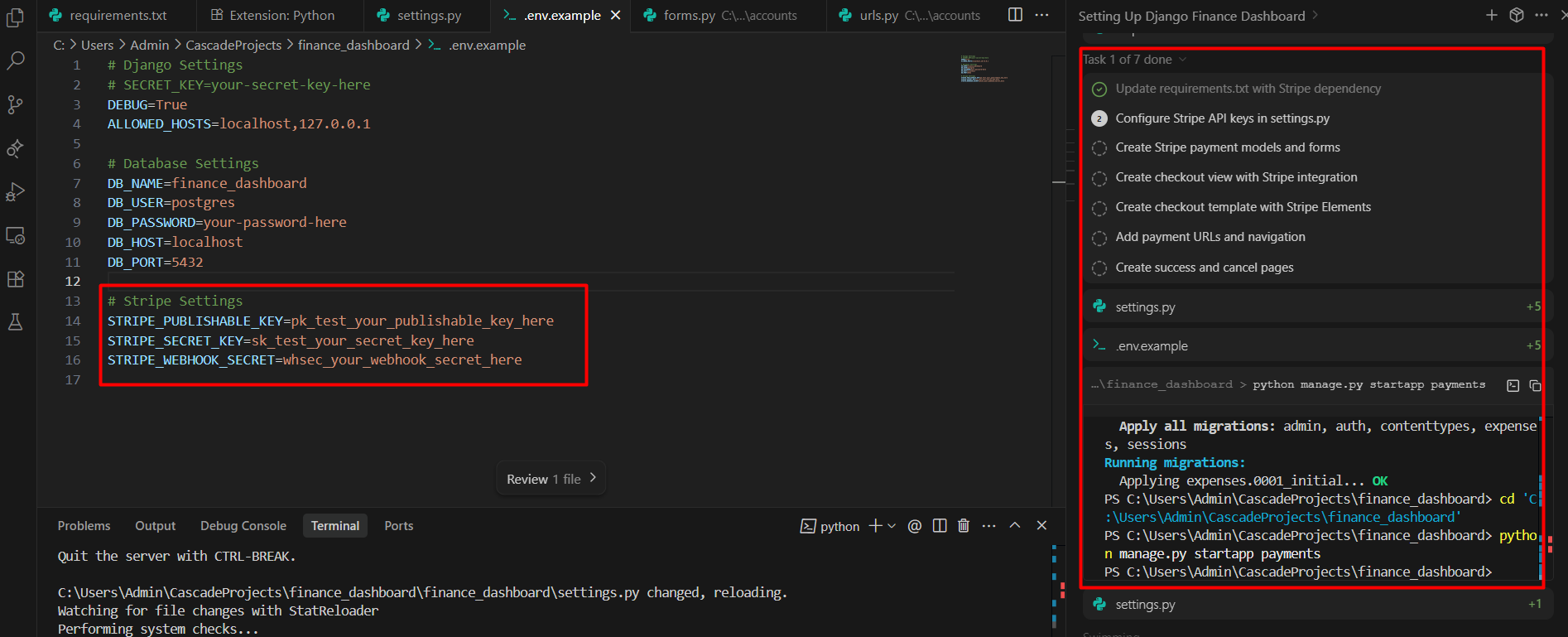
Task: Place cursor on DB_PASSWORD line in editor
Action: point(227,222)
